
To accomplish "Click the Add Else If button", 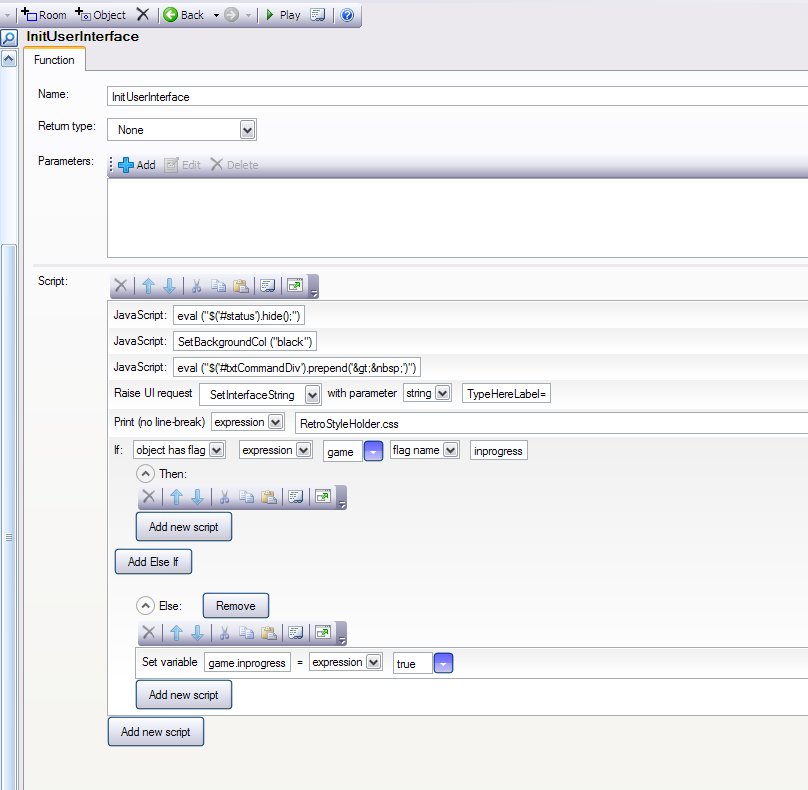I will [153, 562].
